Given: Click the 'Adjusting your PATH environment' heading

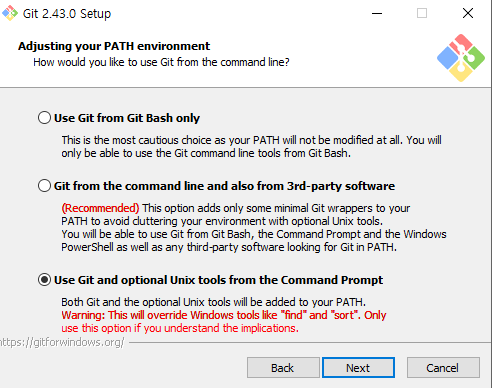Looking at the screenshot, I should pyautogui.click(x=114, y=46).
